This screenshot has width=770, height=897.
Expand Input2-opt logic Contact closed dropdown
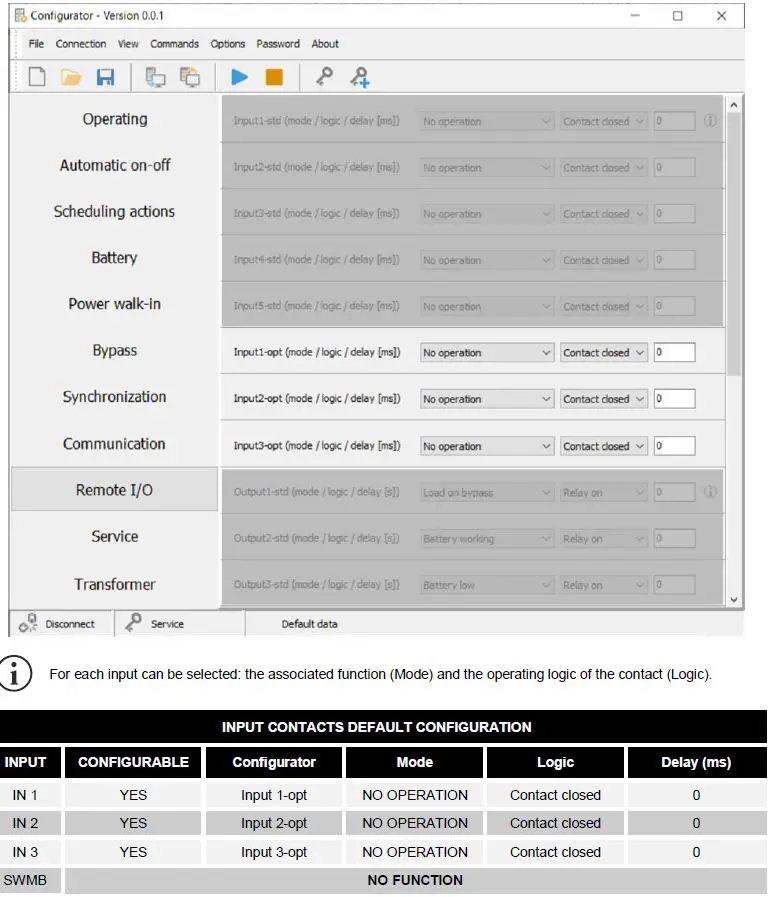click(x=604, y=399)
